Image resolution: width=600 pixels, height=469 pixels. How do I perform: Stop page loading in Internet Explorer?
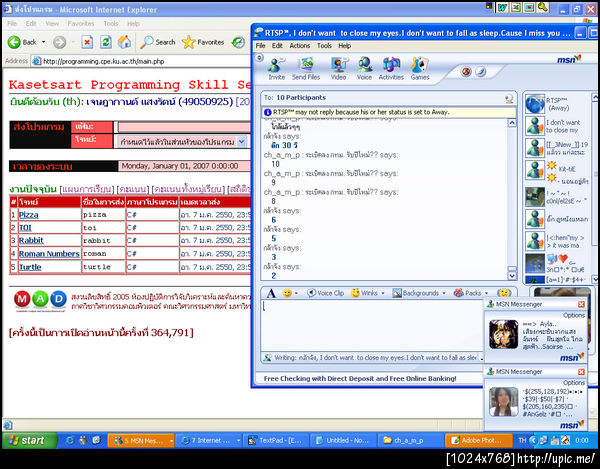[87, 42]
